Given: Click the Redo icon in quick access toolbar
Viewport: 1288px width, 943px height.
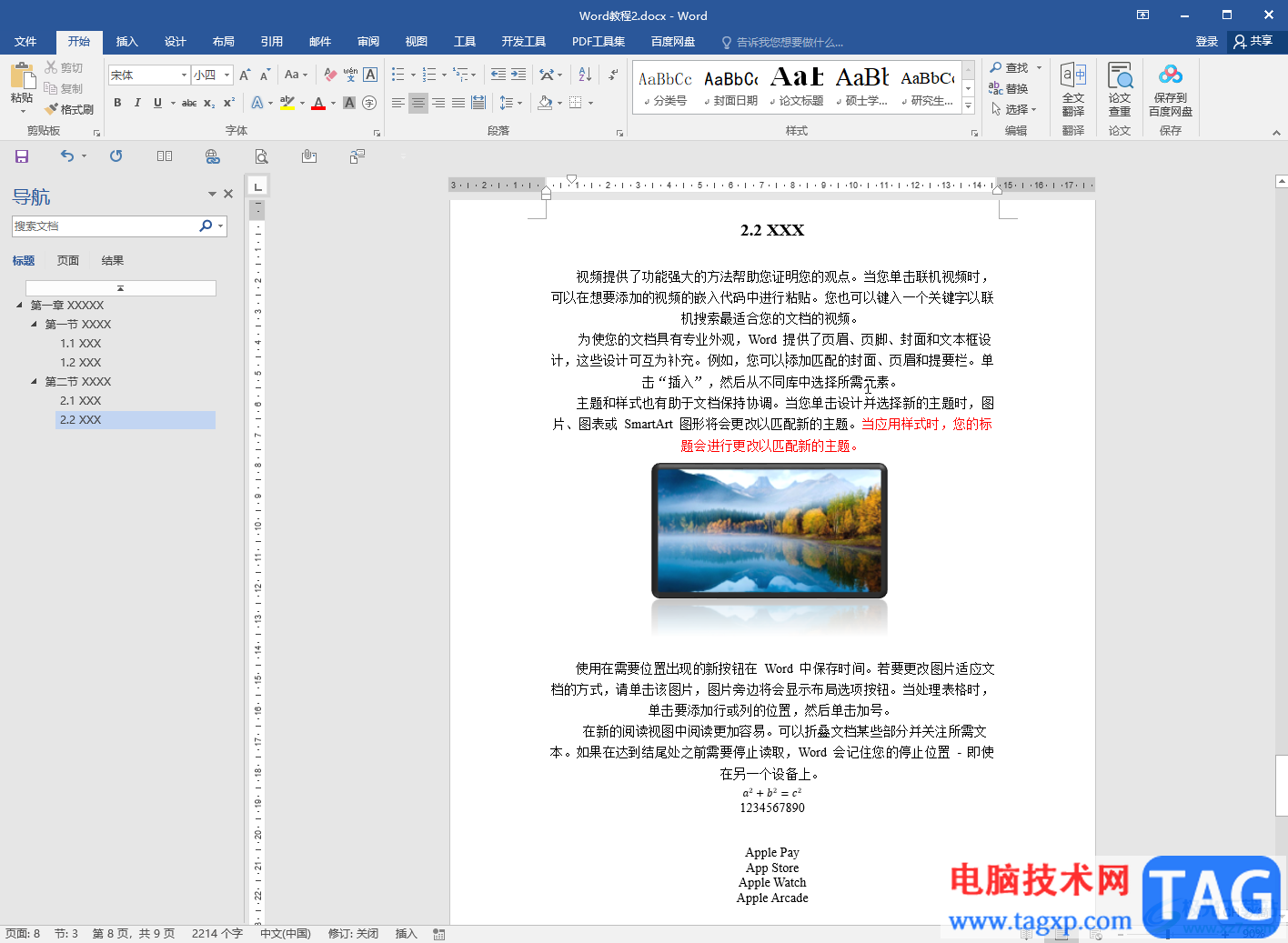Looking at the screenshot, I should click(116, 156).
